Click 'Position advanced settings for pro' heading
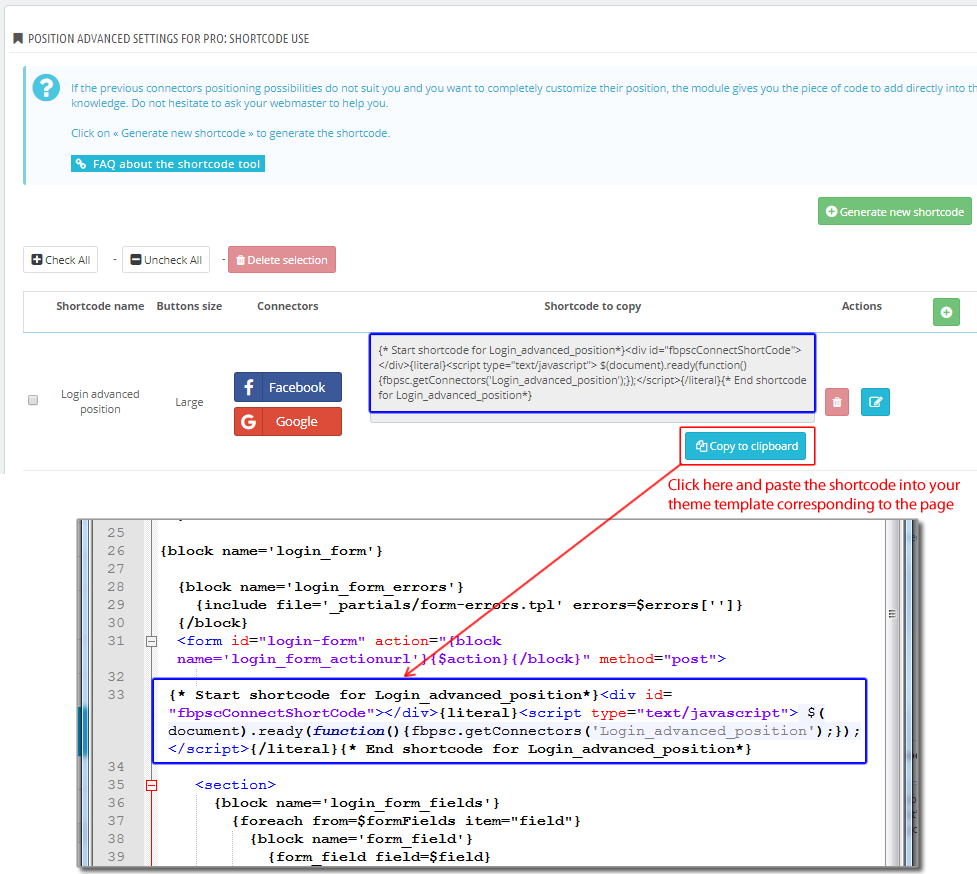The image size is (977, 874). click(168, 39)
